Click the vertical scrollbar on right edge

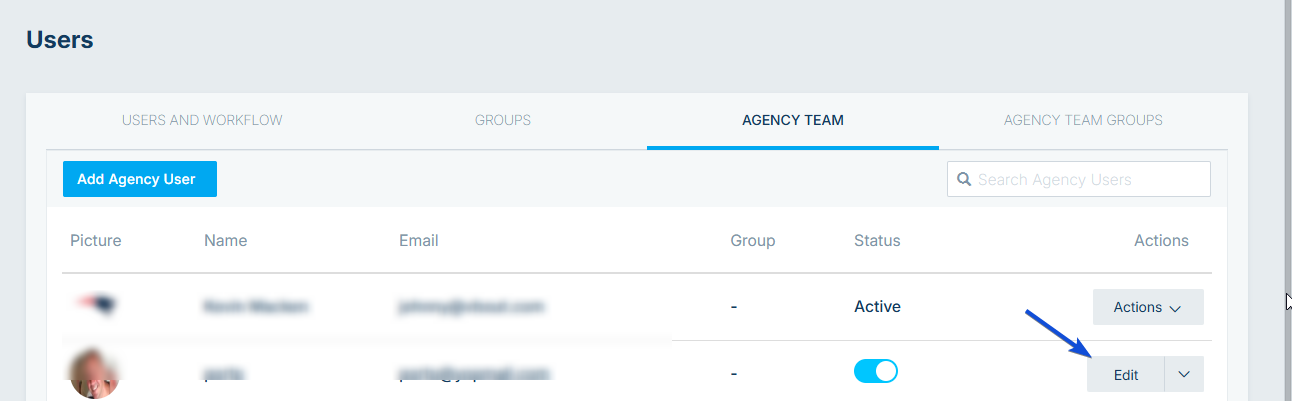click(x=1288, y=200)
